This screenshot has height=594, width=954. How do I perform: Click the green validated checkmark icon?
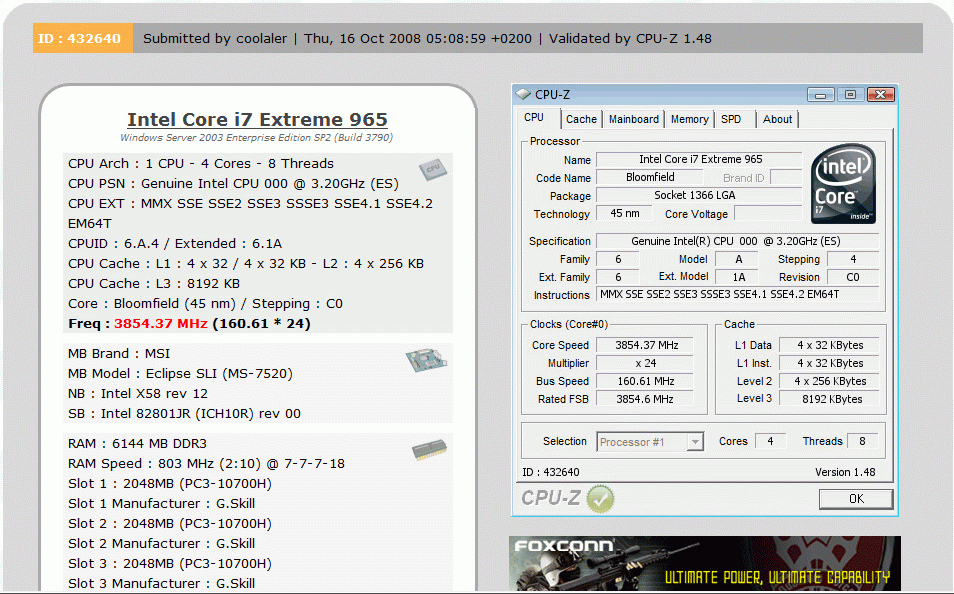coord(601,498)
